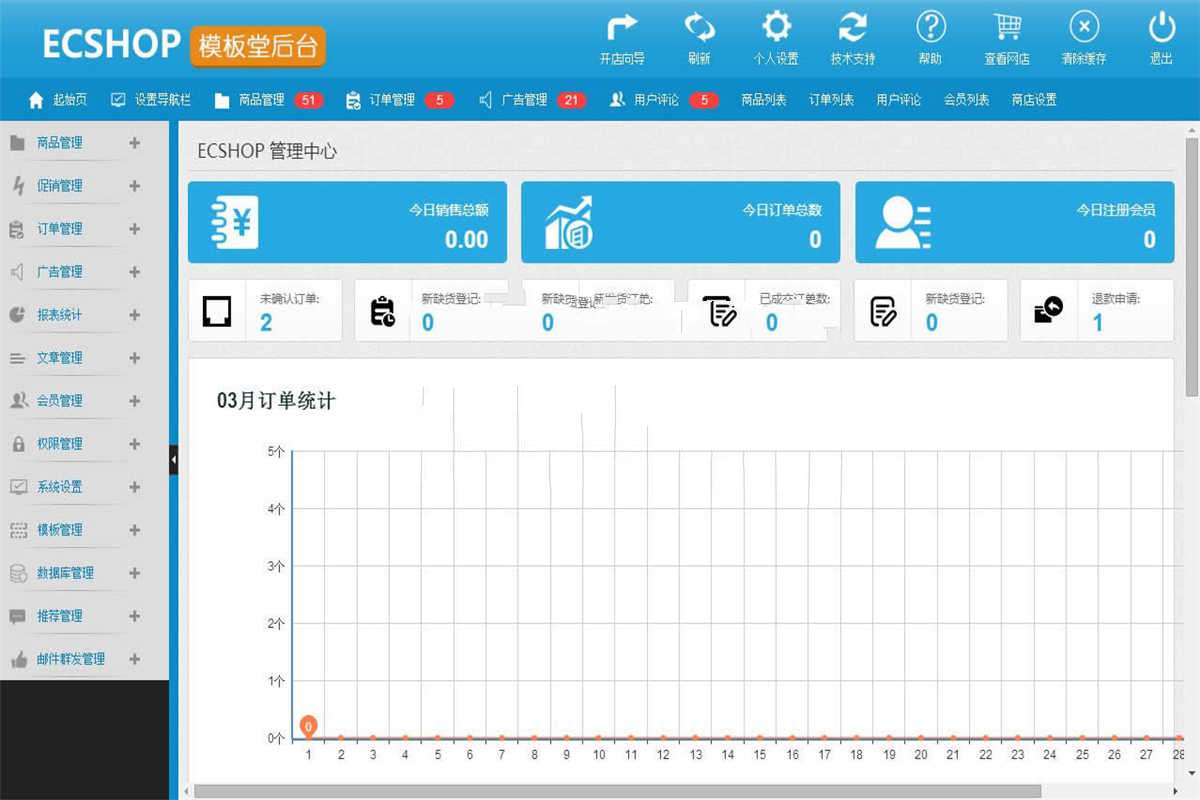Image resolution: width=1200 pixels, height=800 pixels.
Task: Click the vertical scrollbar thumb
Action: pyautogui.click(x=1191, y=268)
